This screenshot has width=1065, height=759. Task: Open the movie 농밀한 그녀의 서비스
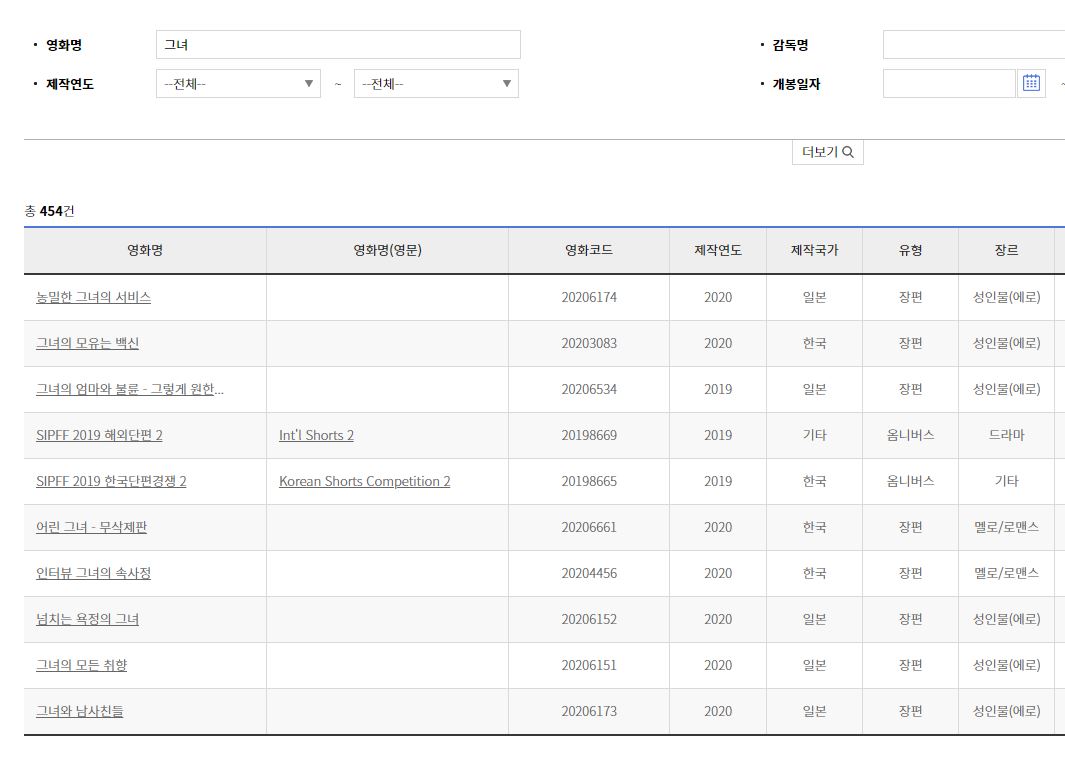93,298
